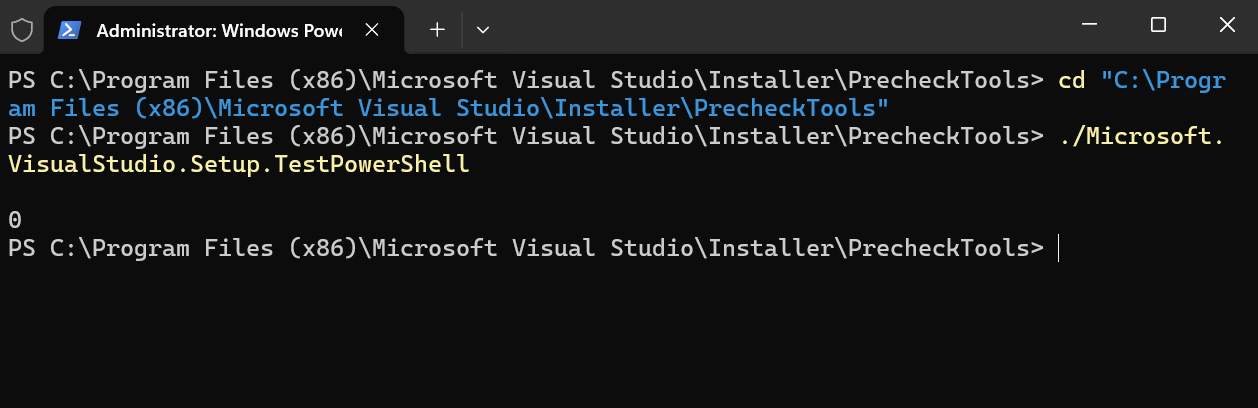This screenshot has height=408, width=1258.
Task: Click the first PS prompt path line
Action: pos(525,80)
